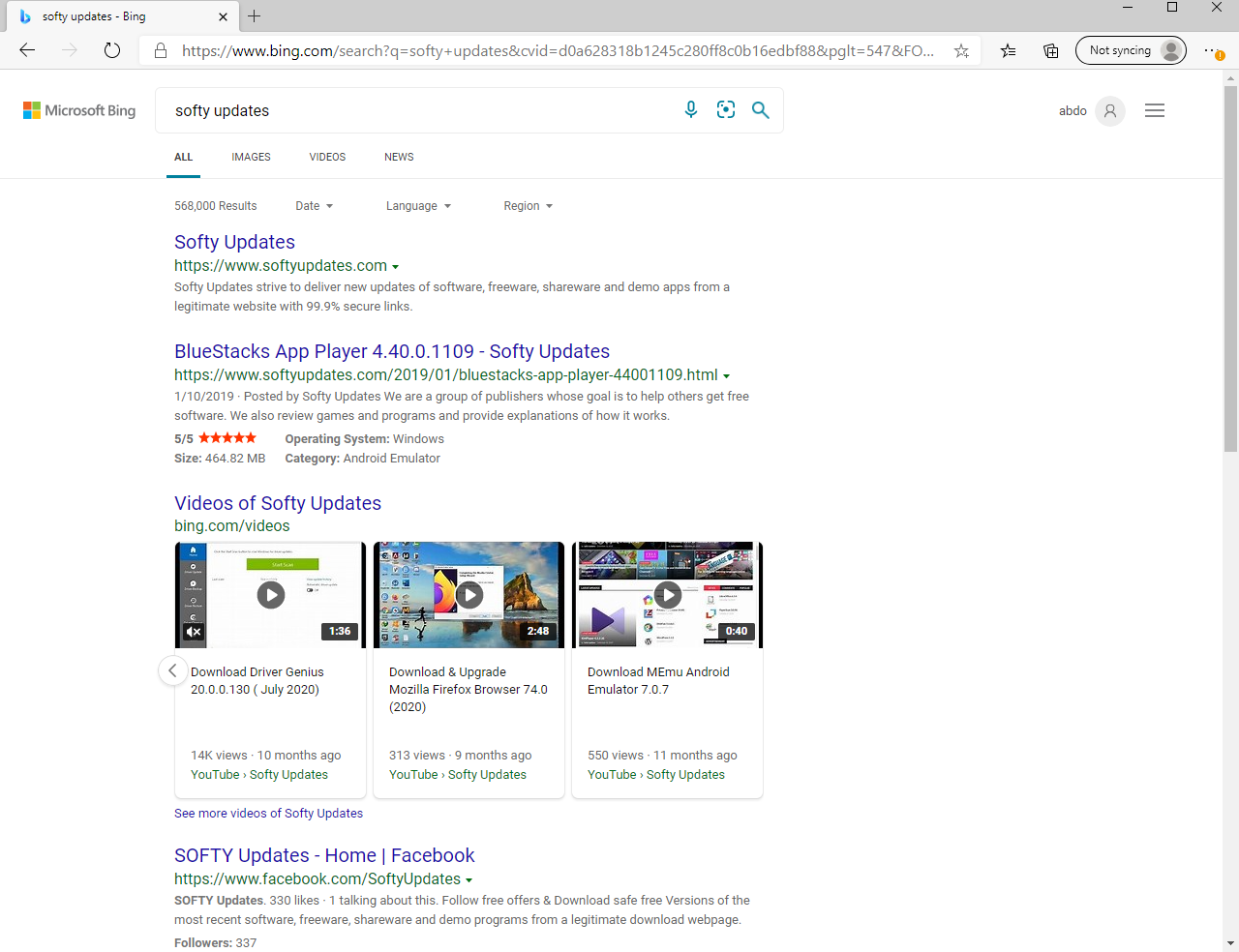1239x952 pixels.
Task: Search using voice microphone icon
Action: pyautogui.click(x=691, y=110)
